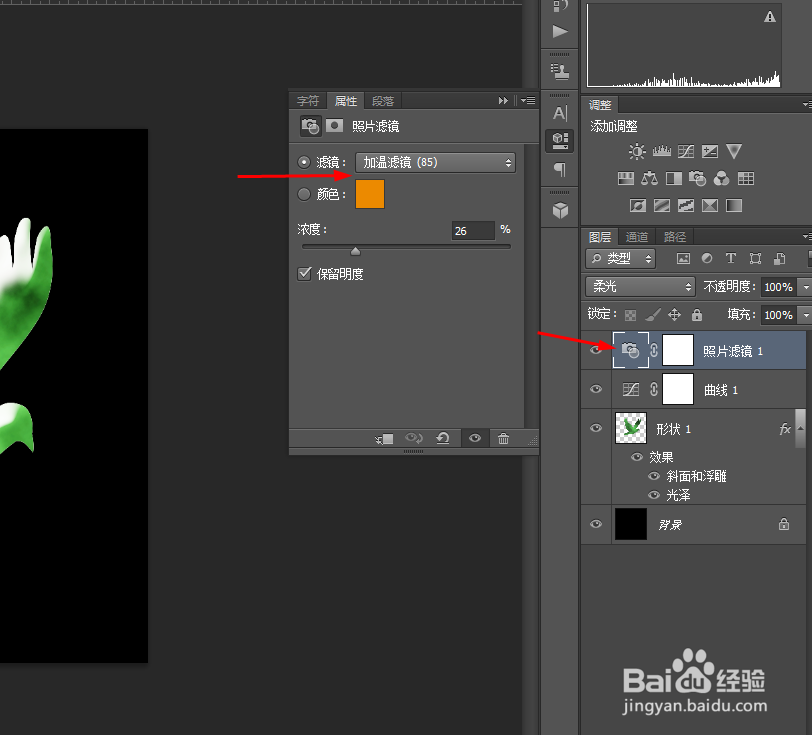Filter layers by type layers
Image resolution: width=812 pixels, height=735 pixels.
[x=731, y=258]
